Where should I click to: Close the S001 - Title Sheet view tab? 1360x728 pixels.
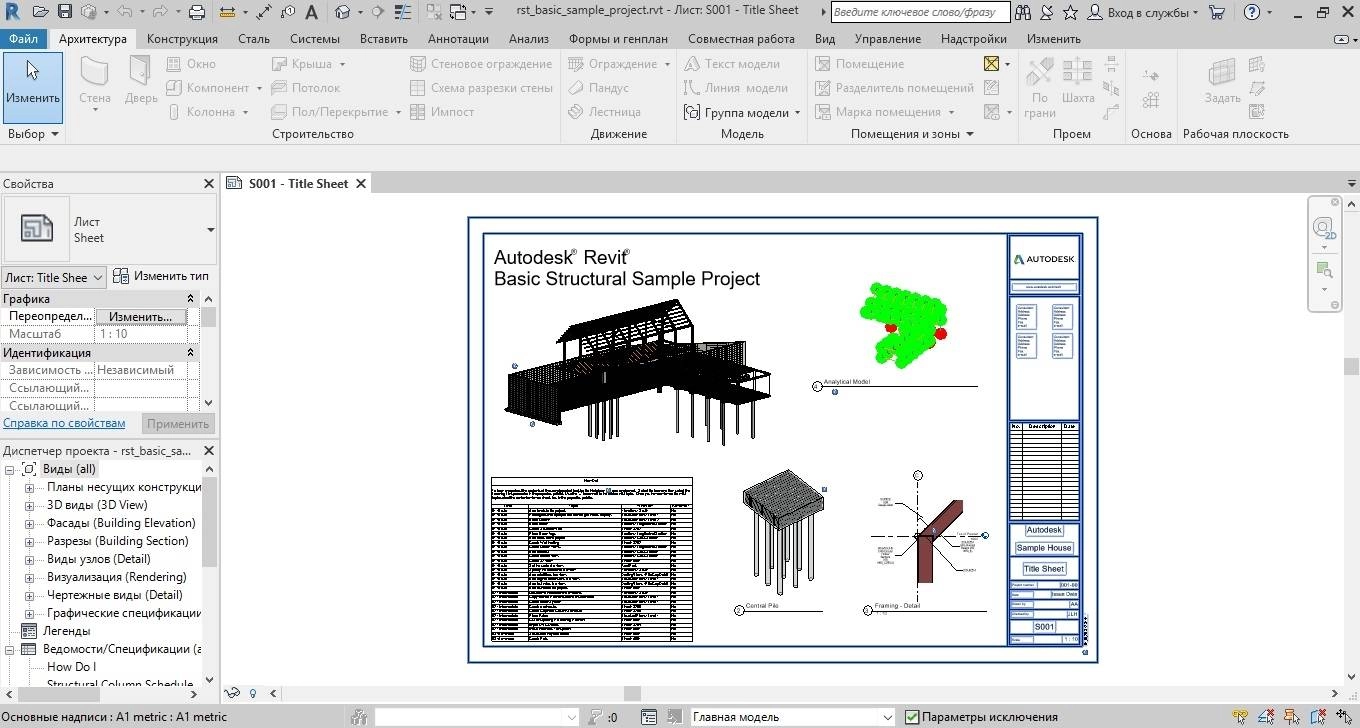(x=361, y=183)
